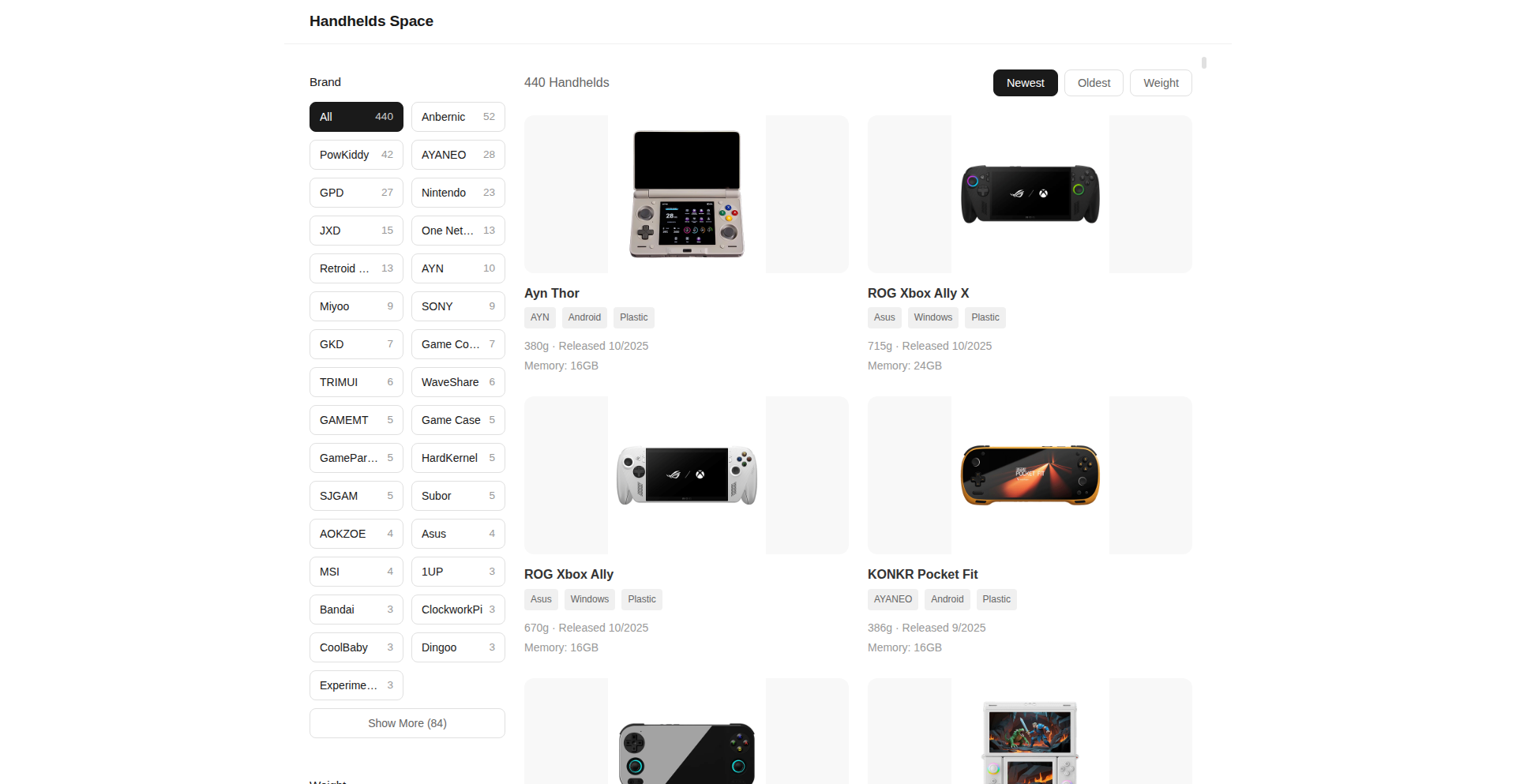Show only Nintendo handhelds
This screenshot has width=1516, height=784.
pos(458,193)
